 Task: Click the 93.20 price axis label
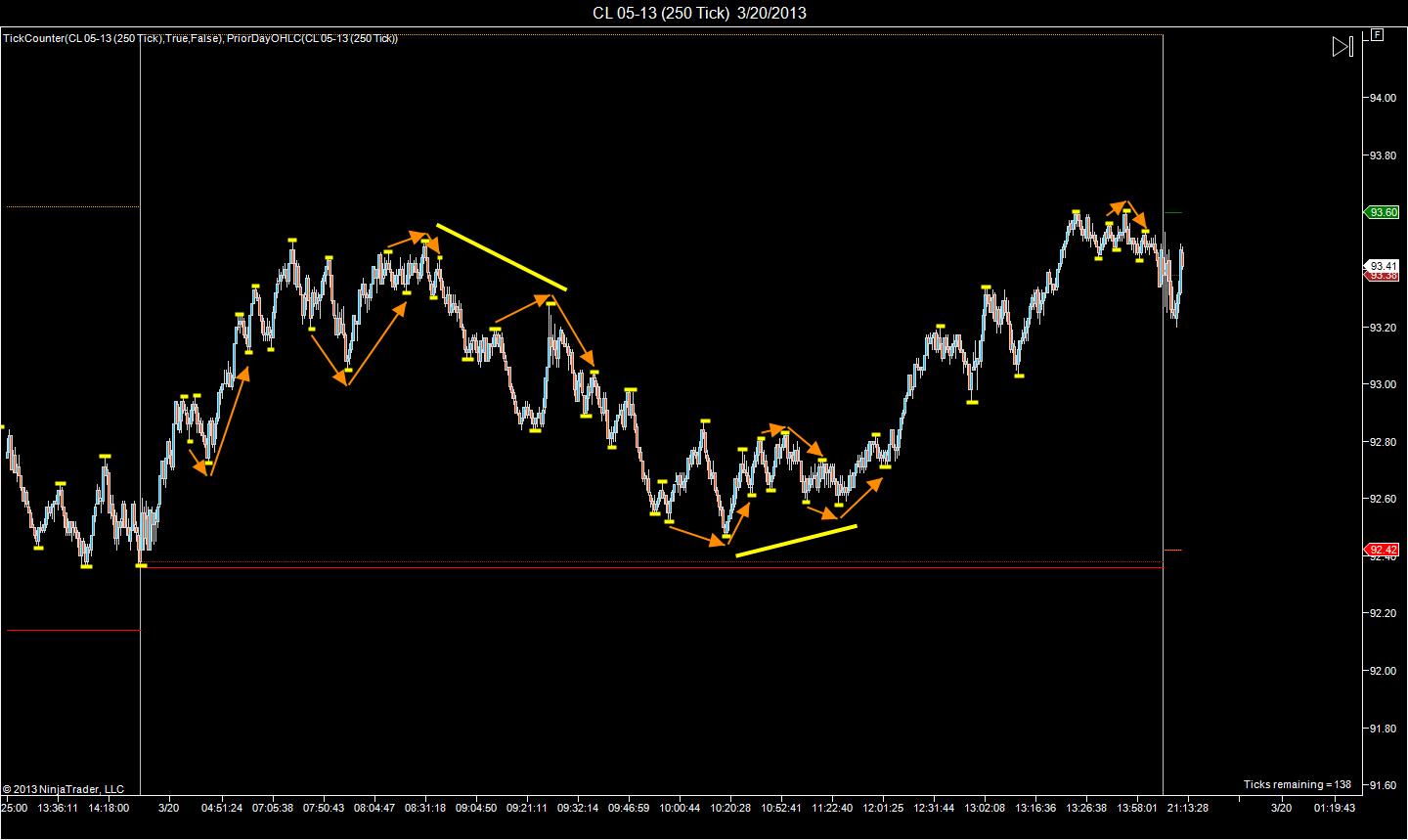coord(1384,328)
